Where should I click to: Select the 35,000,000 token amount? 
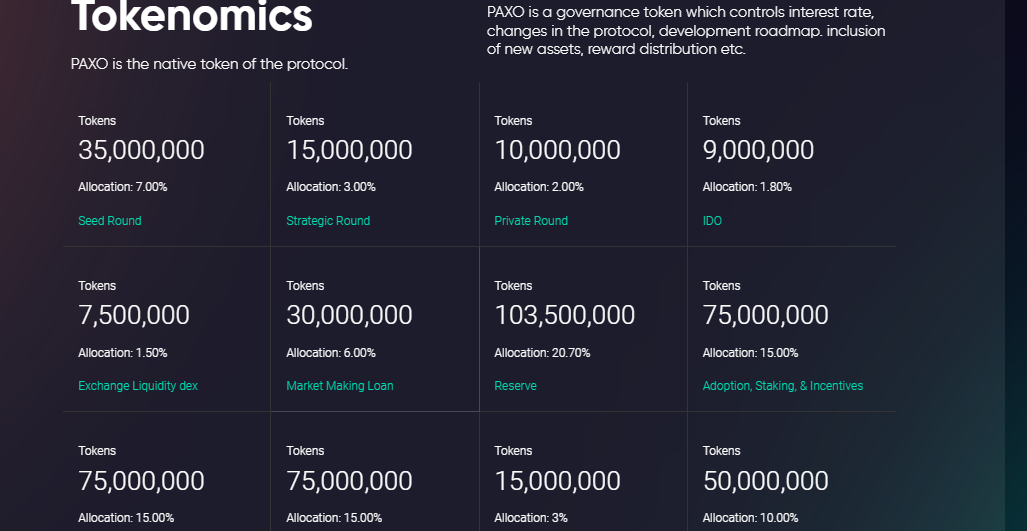coord(141,150)
